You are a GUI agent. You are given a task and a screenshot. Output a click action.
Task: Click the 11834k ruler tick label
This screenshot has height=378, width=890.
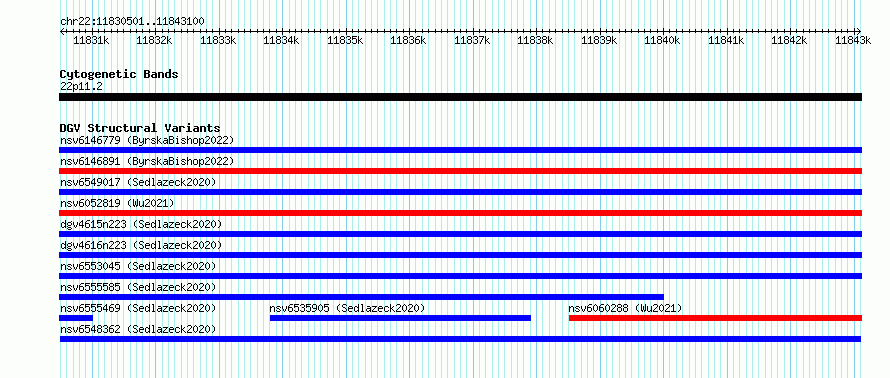click(x=282, y=40)
